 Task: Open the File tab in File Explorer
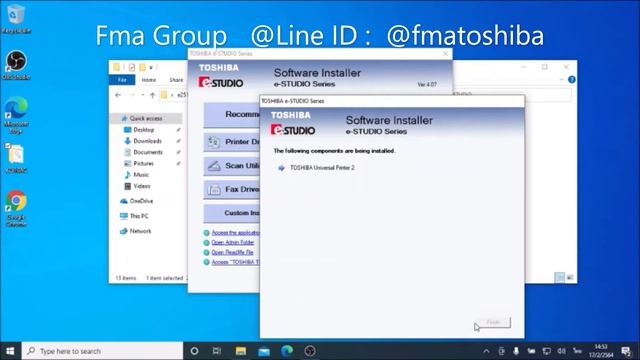click(x=122, y=80)
